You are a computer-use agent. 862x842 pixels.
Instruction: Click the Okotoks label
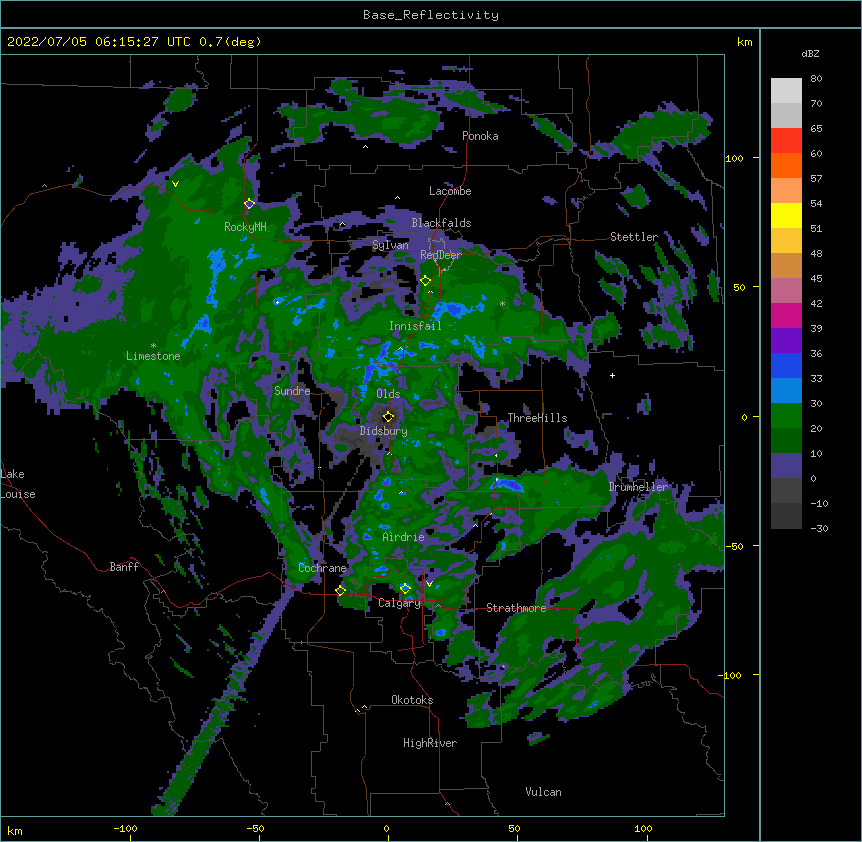[412, 700]
